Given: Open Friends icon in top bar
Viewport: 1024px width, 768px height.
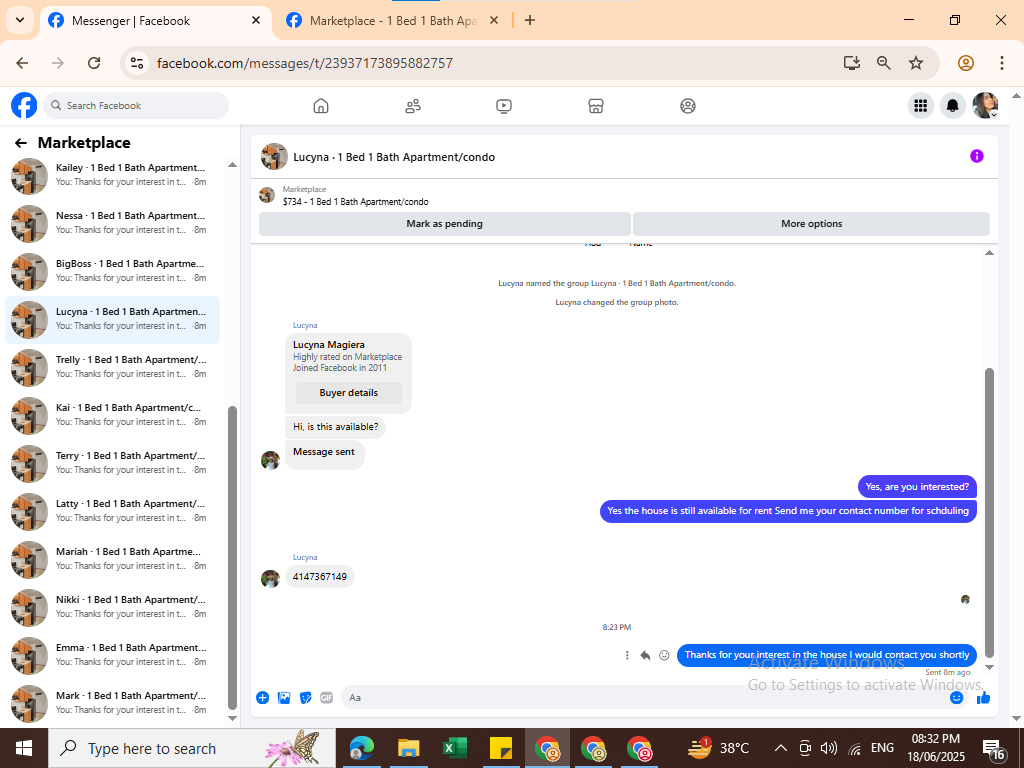Looking at the screenshot, I should point(413,106).
